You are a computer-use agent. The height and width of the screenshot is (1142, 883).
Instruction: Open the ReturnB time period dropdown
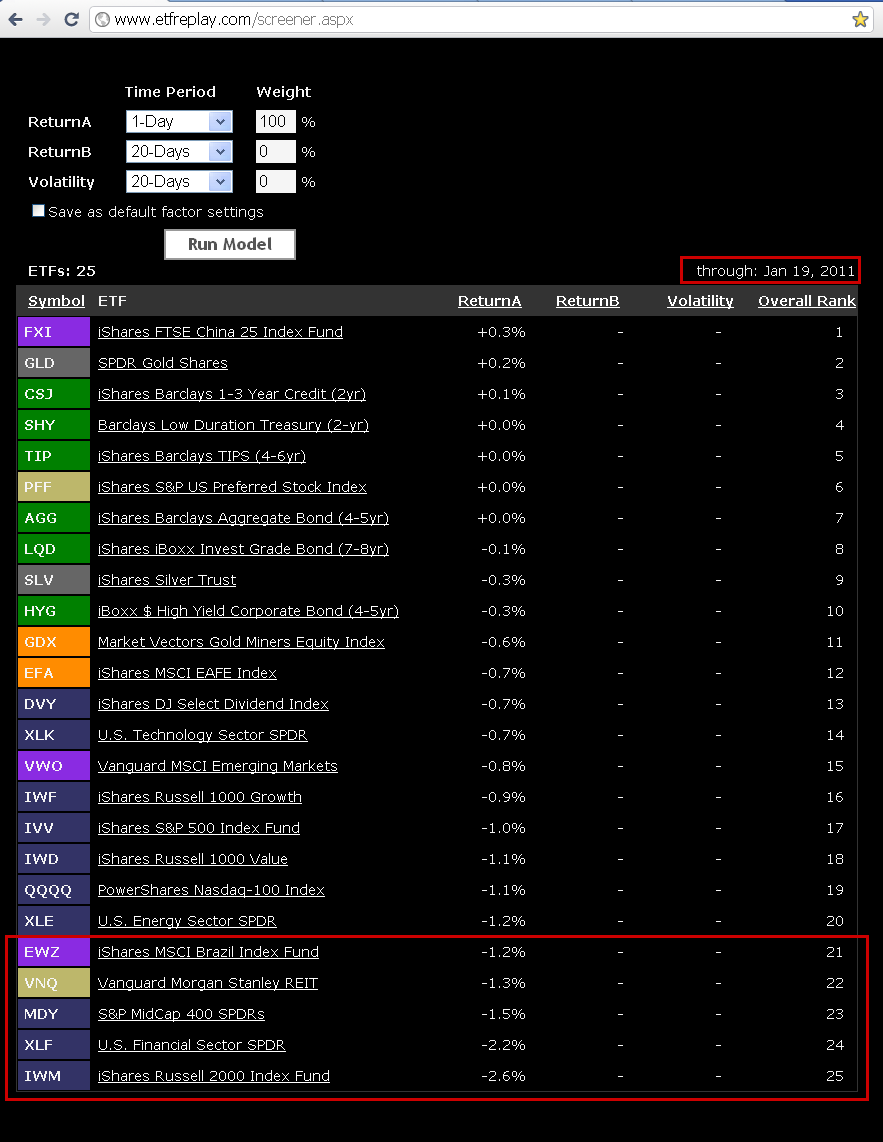click(x=179, y=151)
